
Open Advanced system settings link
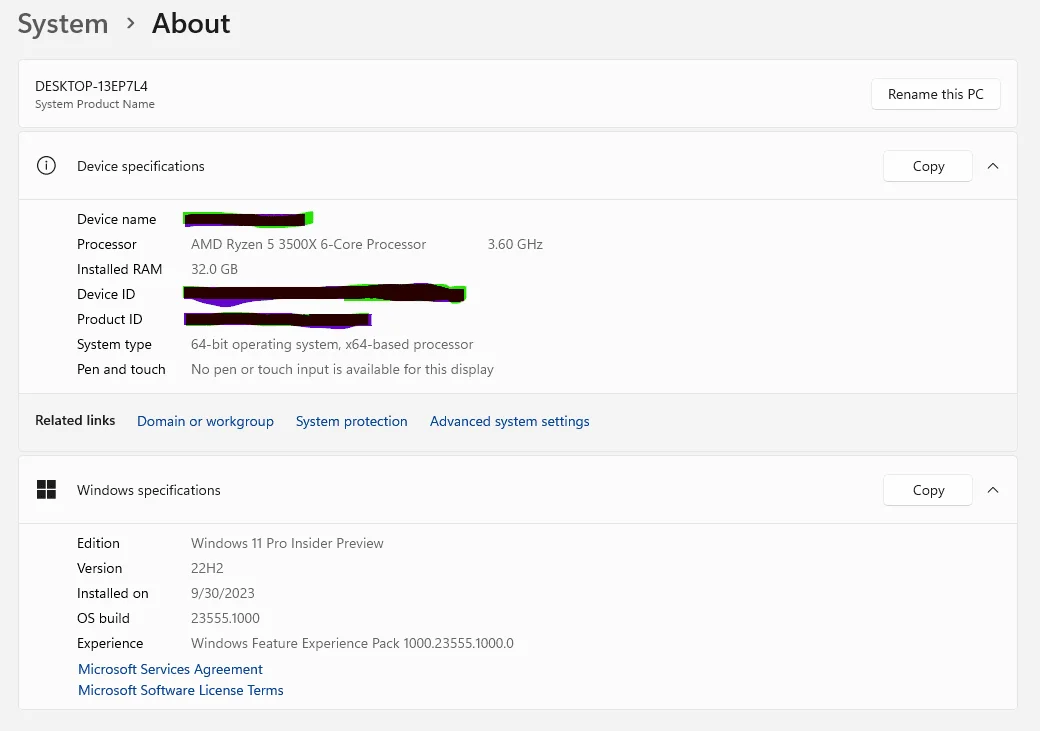coord(509,421)
